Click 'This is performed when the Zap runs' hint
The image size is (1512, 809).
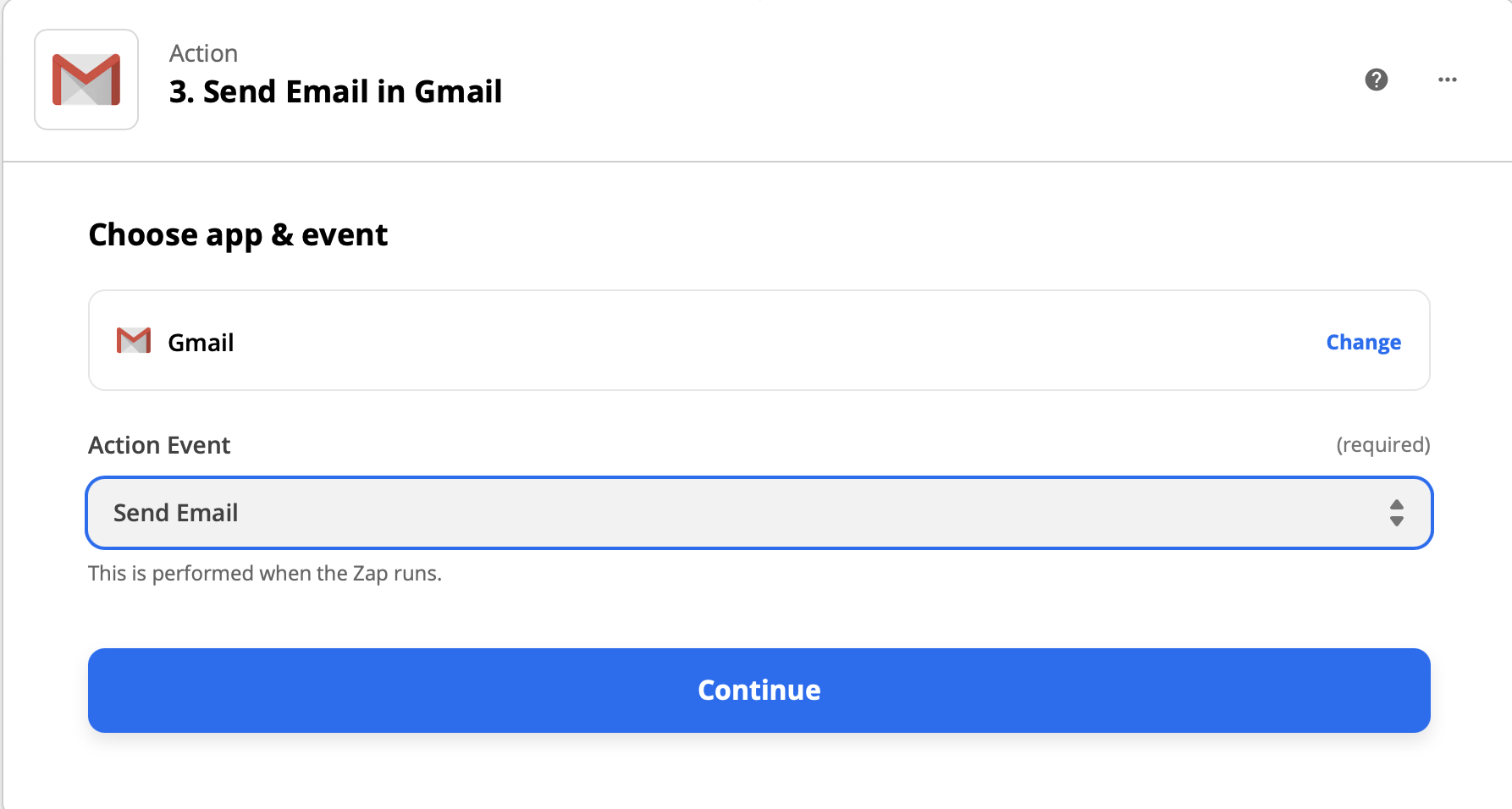tap(265, 573)
